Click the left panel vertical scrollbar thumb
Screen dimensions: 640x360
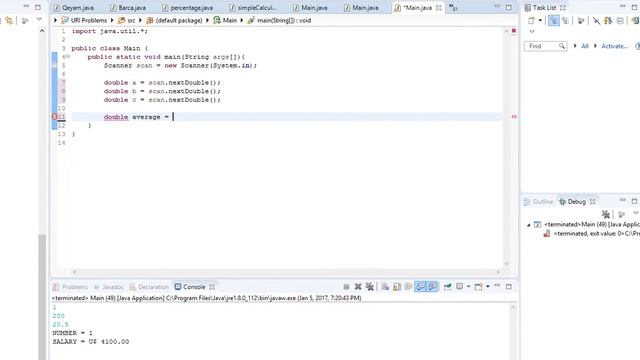click(42, 297)
